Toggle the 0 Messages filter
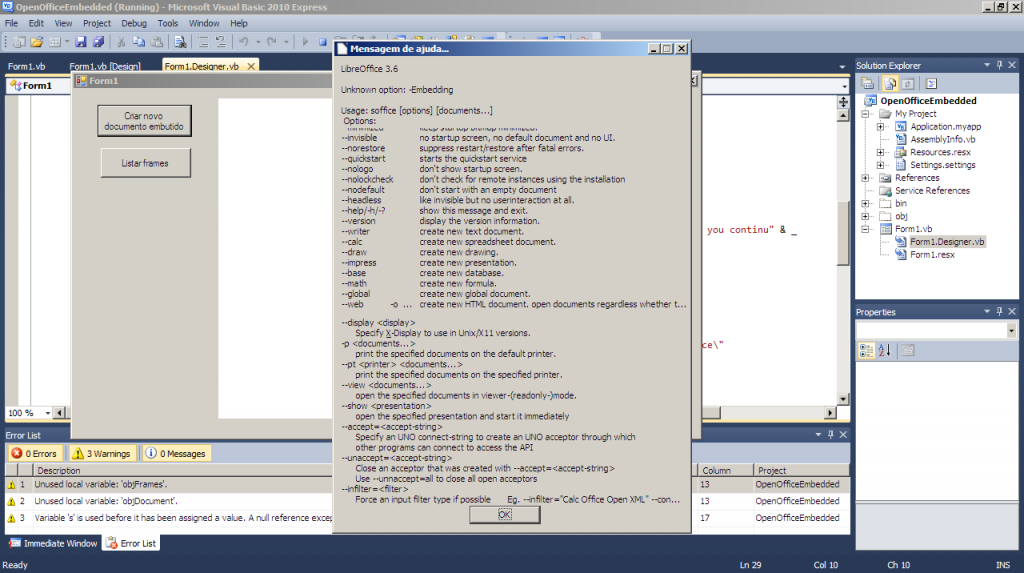 click(176, 453)
